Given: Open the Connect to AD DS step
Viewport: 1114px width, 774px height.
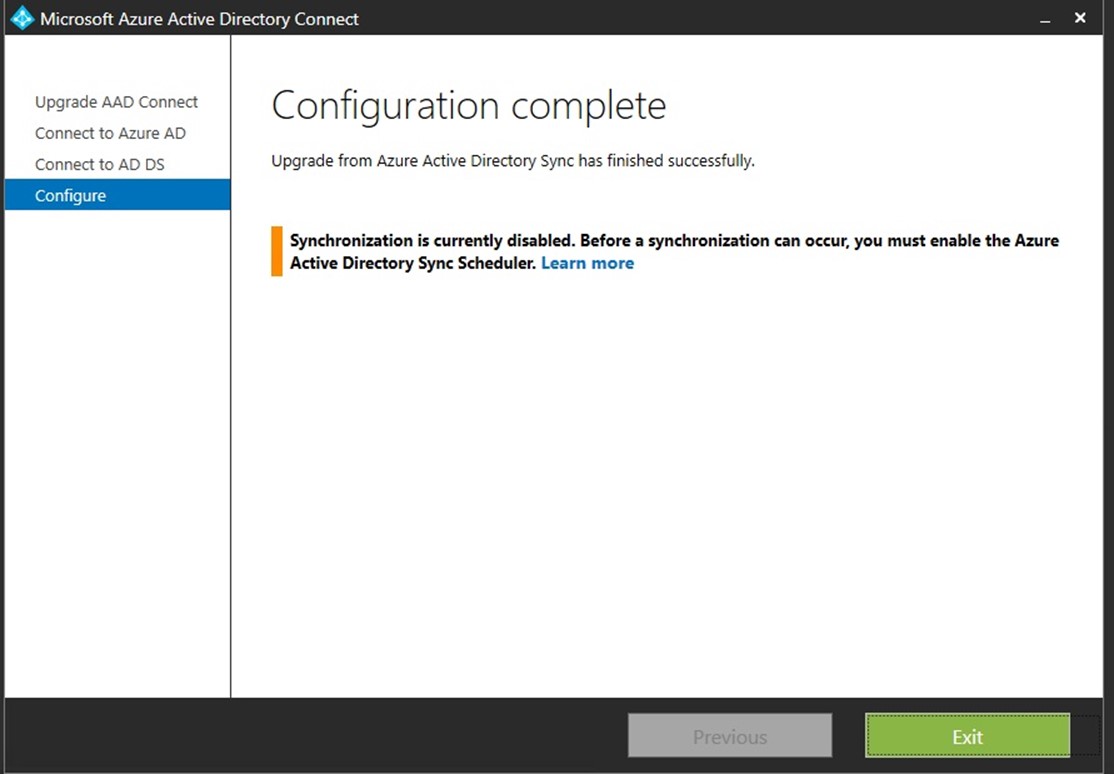Looking at the screenshot, I should click(99, 164).
